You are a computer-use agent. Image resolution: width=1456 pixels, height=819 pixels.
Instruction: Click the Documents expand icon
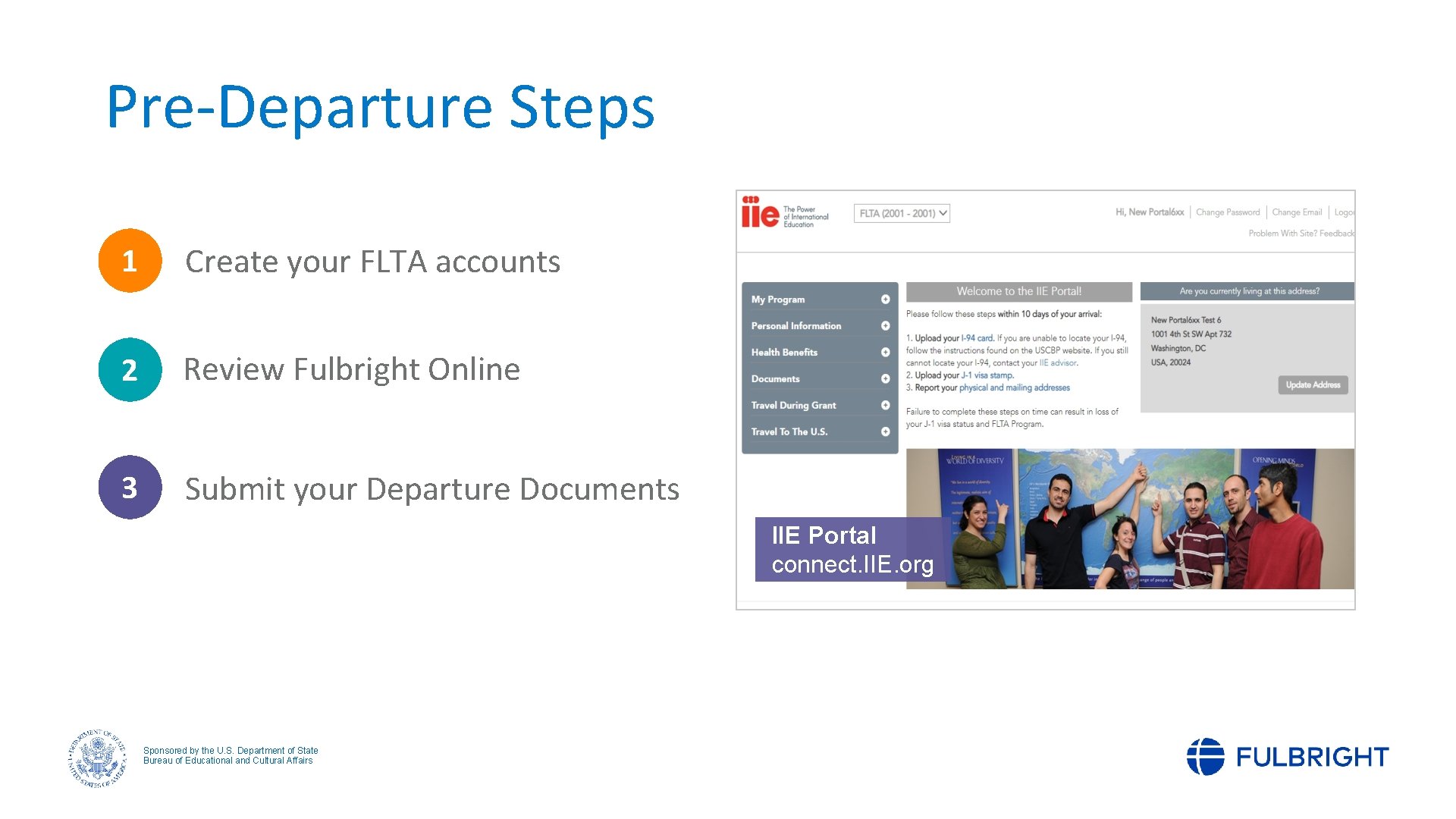point(883,377)
